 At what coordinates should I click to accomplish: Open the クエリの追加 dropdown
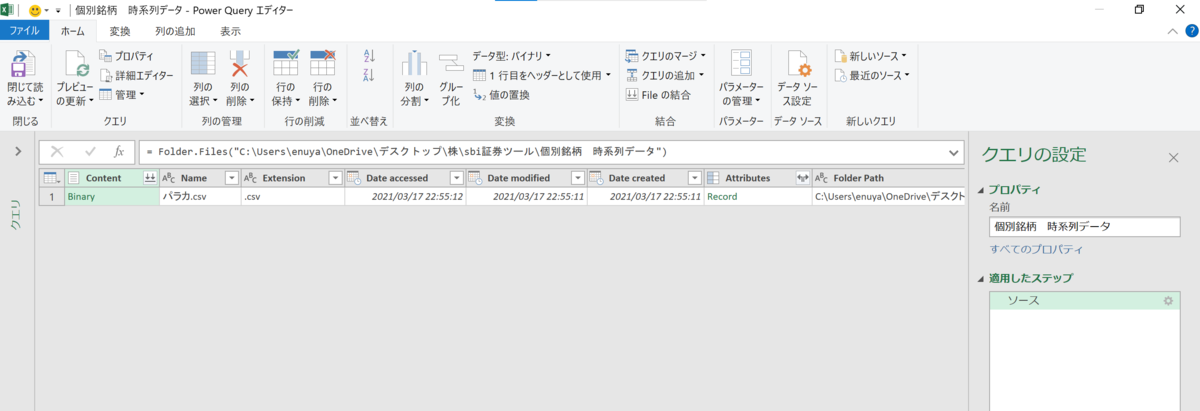tap(665, 75)
